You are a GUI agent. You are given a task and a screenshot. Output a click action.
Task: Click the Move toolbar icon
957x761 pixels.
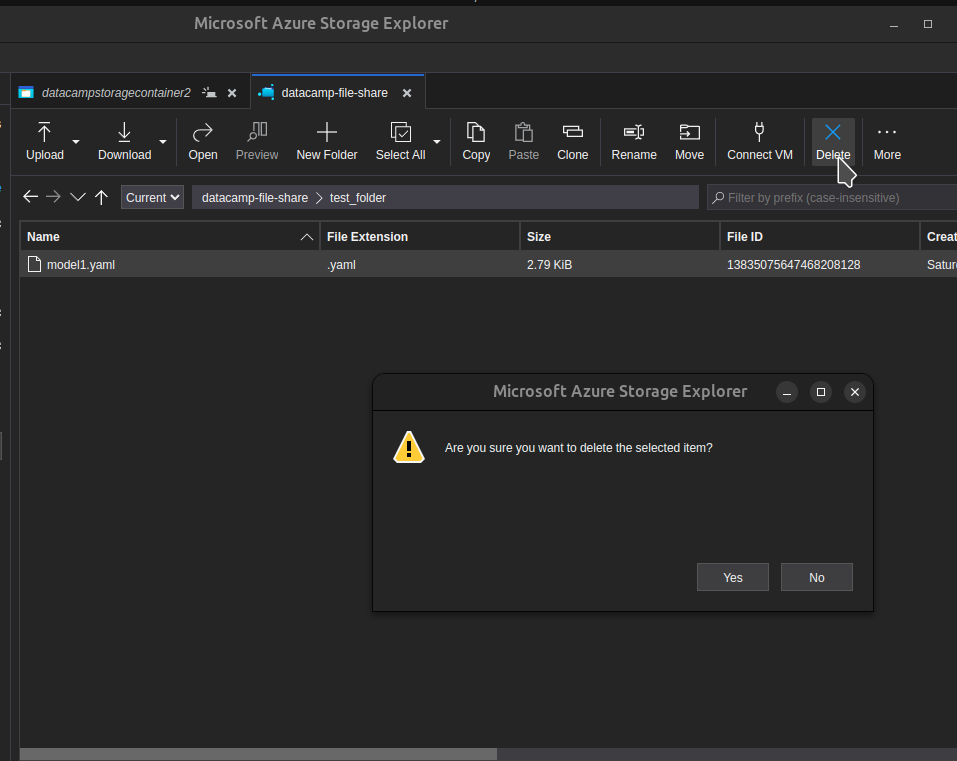tap(689, 132)
